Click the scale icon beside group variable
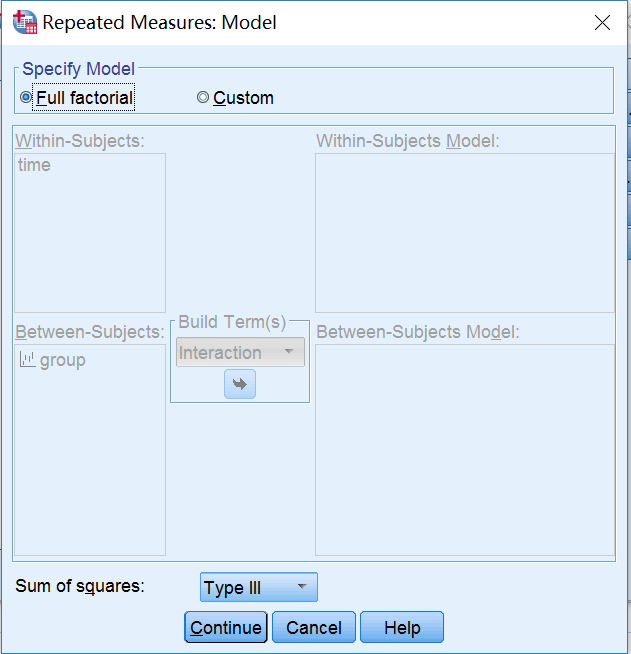This screenshot has height=654, width=631. (28, 360)
